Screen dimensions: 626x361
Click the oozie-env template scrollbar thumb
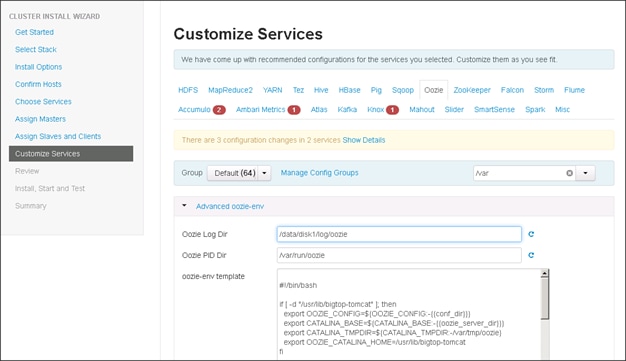pos(545,299)
